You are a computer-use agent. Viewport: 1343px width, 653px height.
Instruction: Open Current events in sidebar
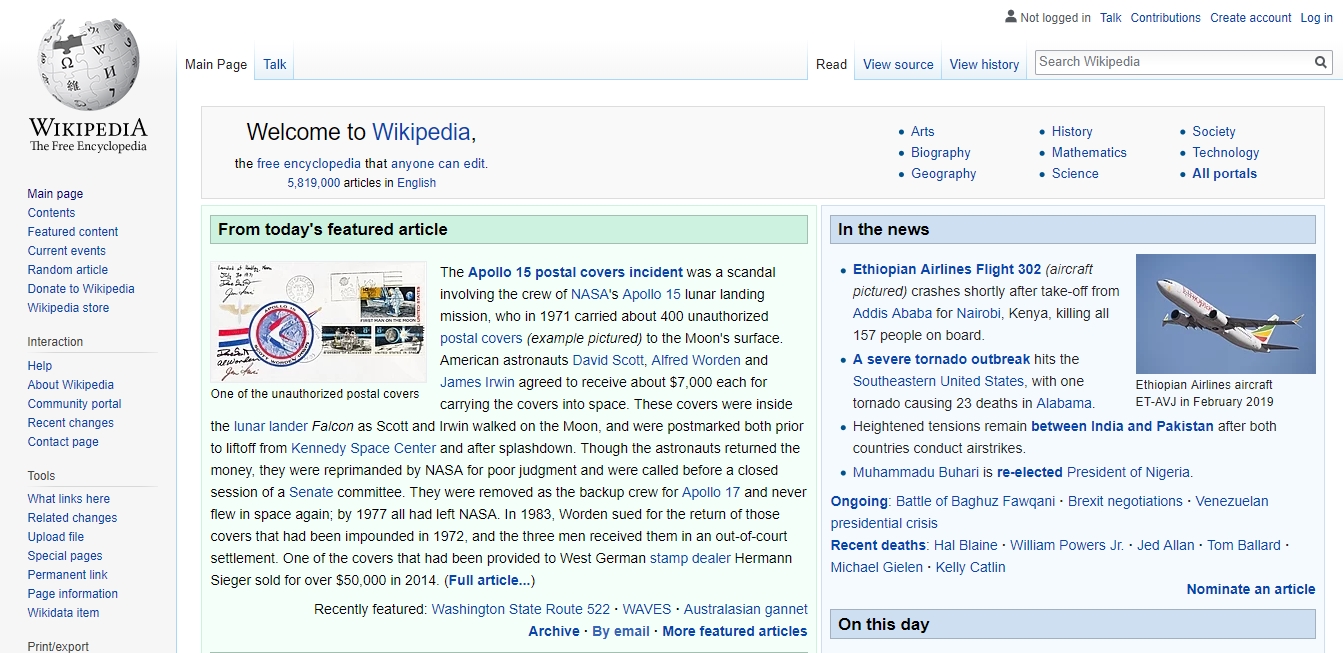click(67, 251)
